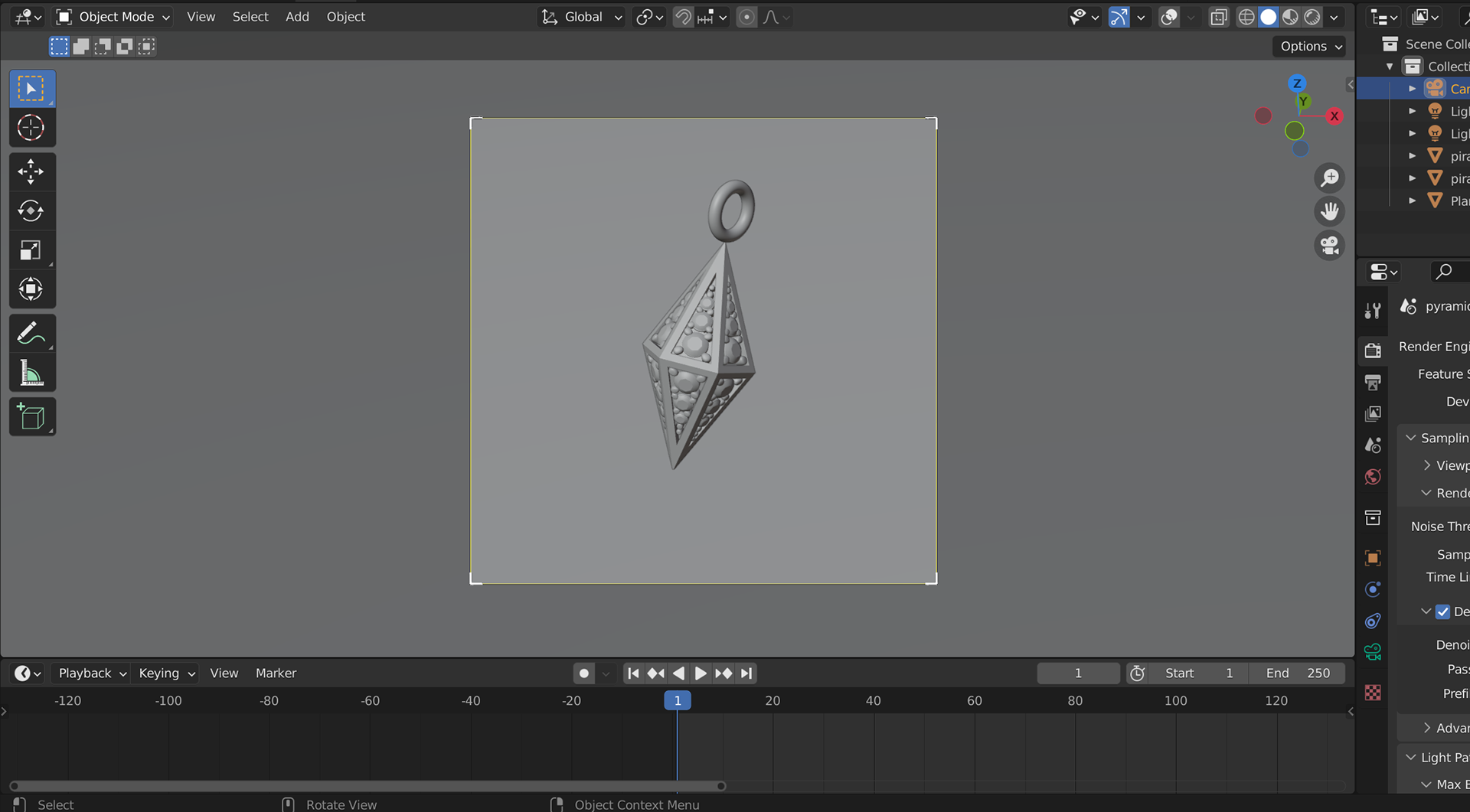Open the Output properties printer tab

(1373, 382)
